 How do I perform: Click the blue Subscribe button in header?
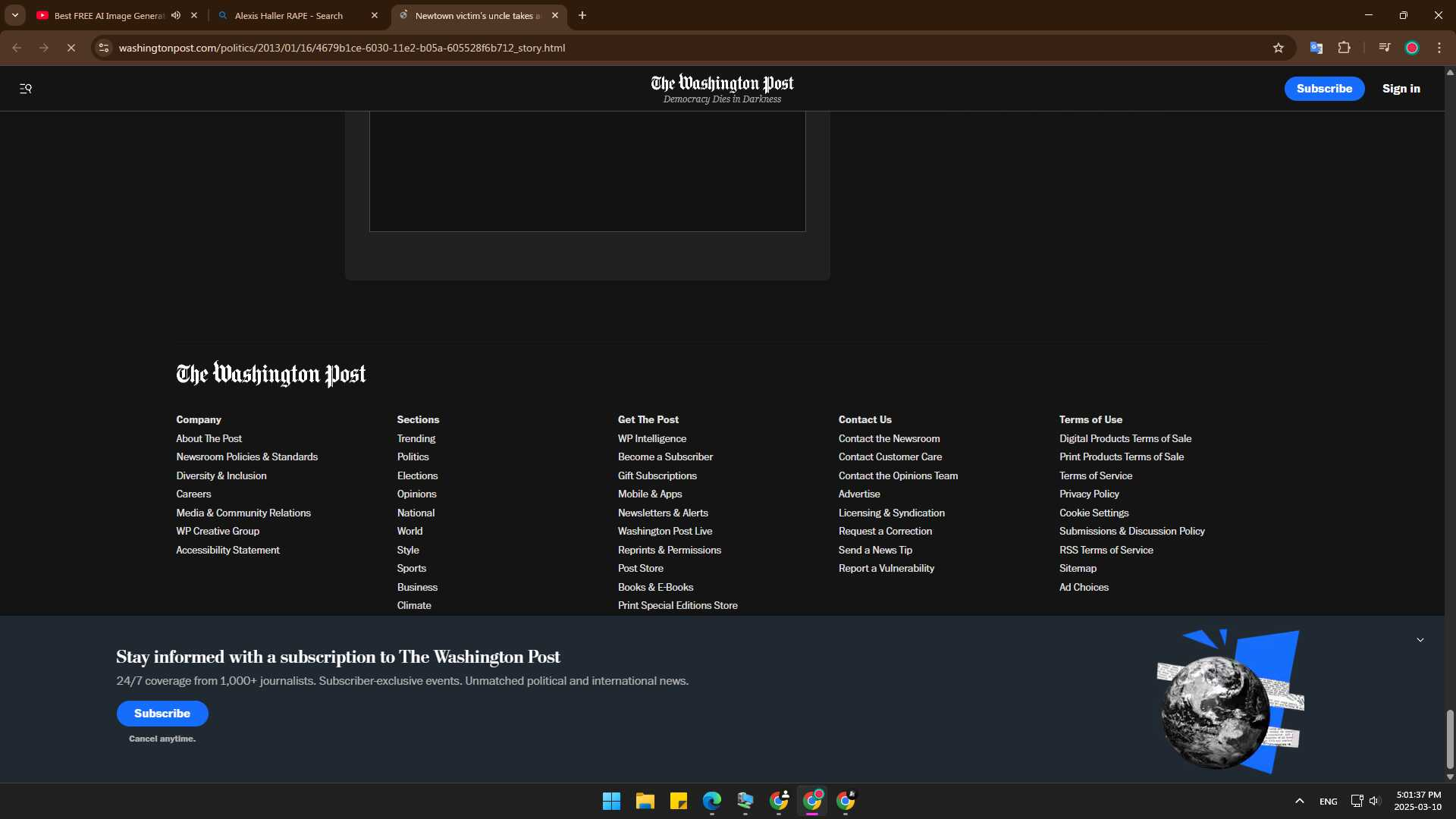click(x=1324, y=89)
